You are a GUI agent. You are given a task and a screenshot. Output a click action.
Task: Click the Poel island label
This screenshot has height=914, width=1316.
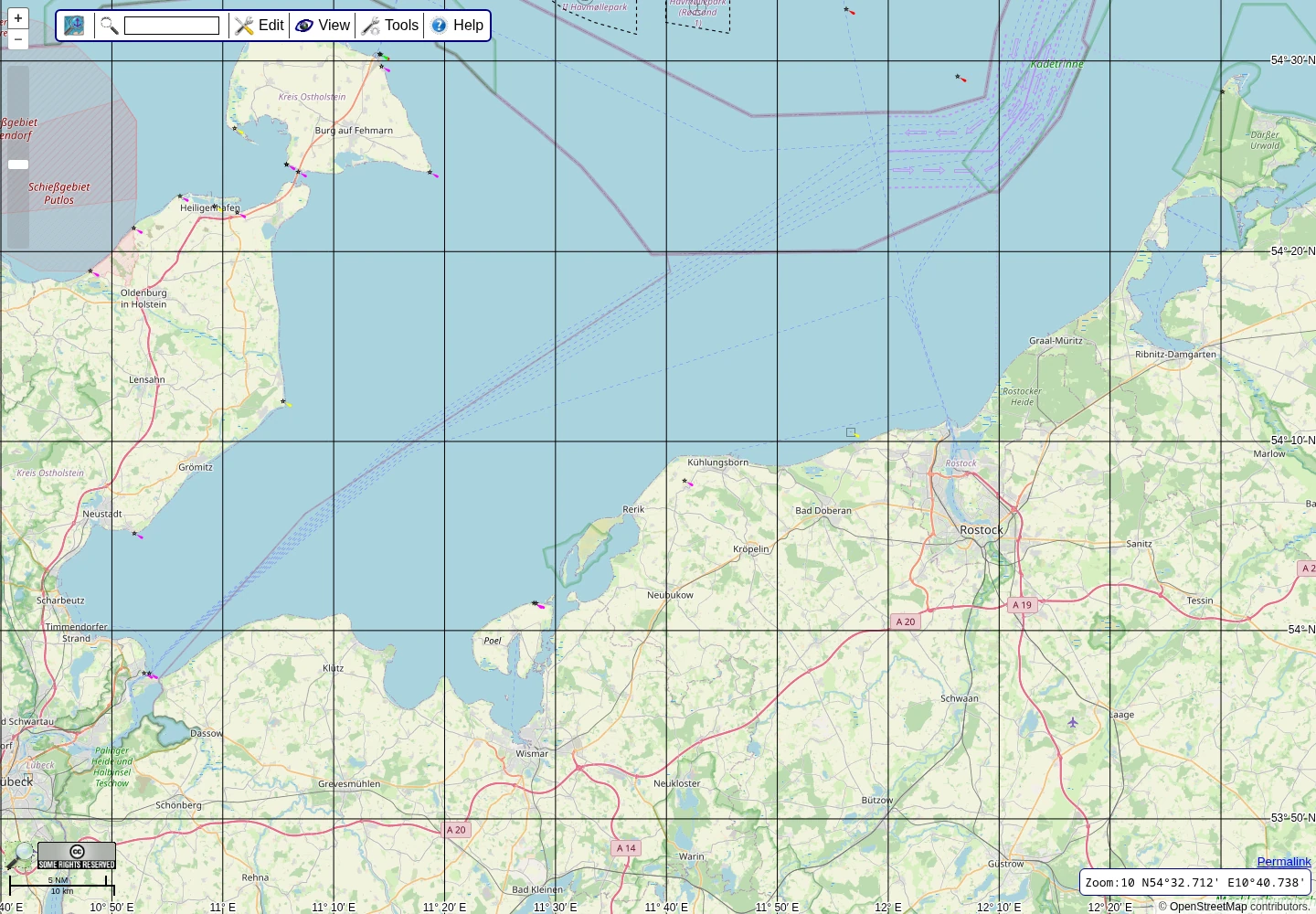[x=493, y=641]
